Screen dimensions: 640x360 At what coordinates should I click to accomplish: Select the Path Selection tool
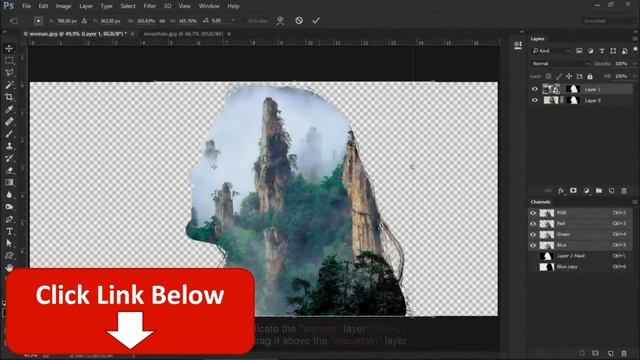9,243
